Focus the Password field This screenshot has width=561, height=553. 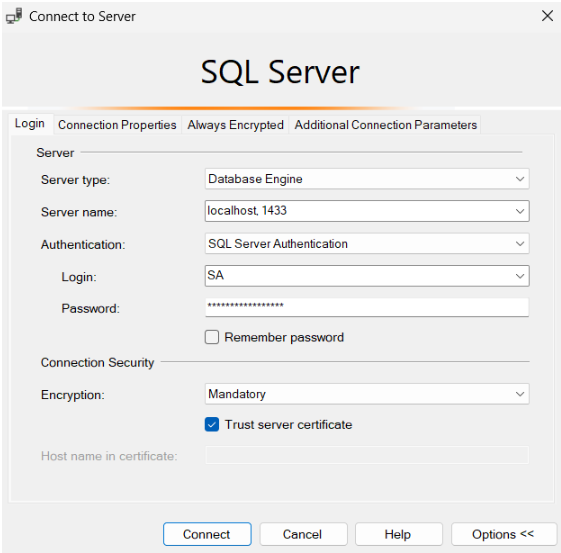pos(367,307)
